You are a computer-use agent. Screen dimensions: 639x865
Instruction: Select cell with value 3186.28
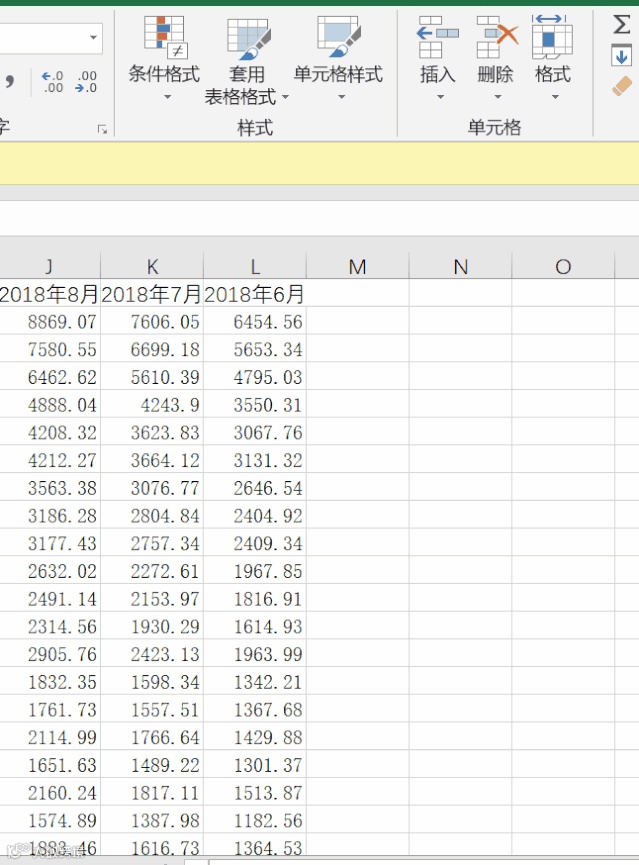coord(50,516)
